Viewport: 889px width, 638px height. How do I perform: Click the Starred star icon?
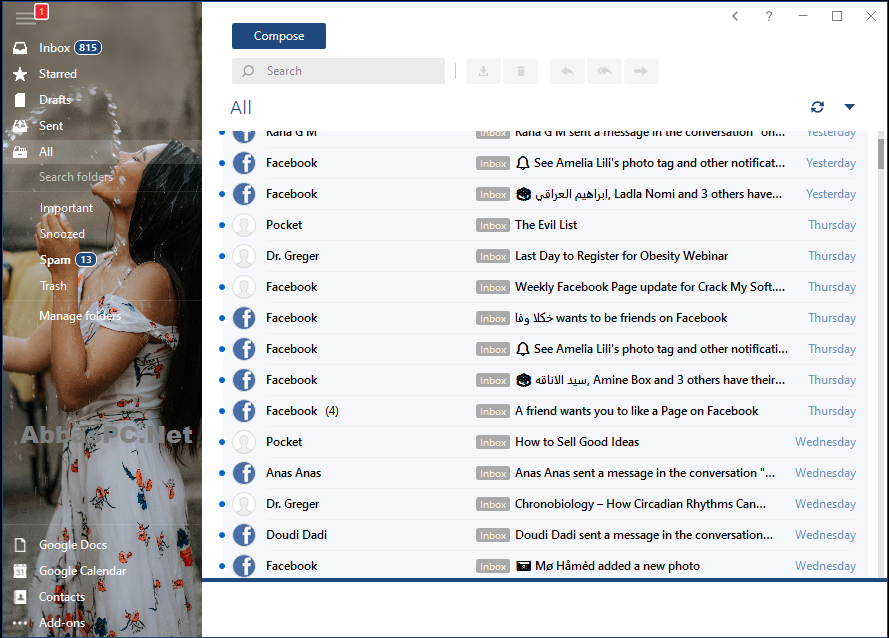[20, 74]
